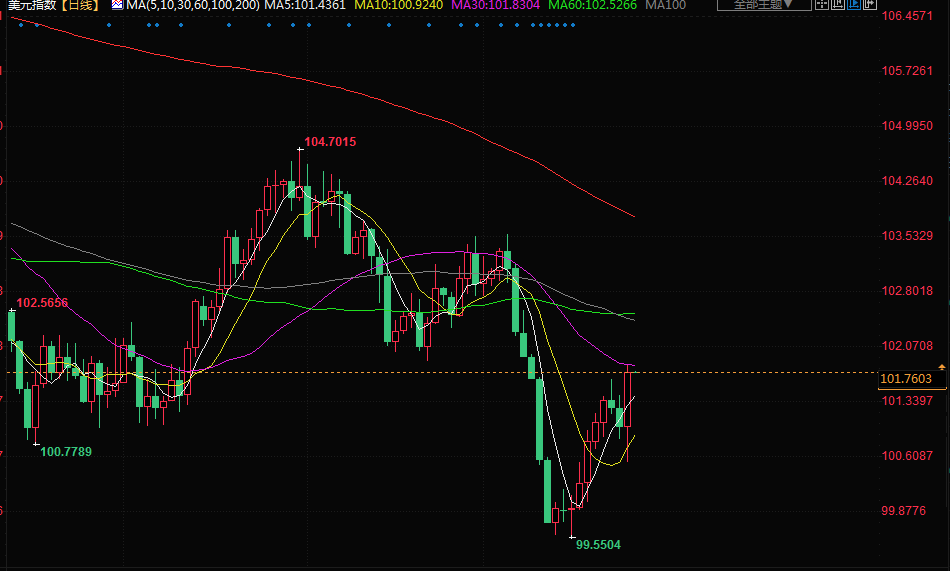Click the blue highlighted play-axis icon
950x571 pixels.
click(854, 5)
